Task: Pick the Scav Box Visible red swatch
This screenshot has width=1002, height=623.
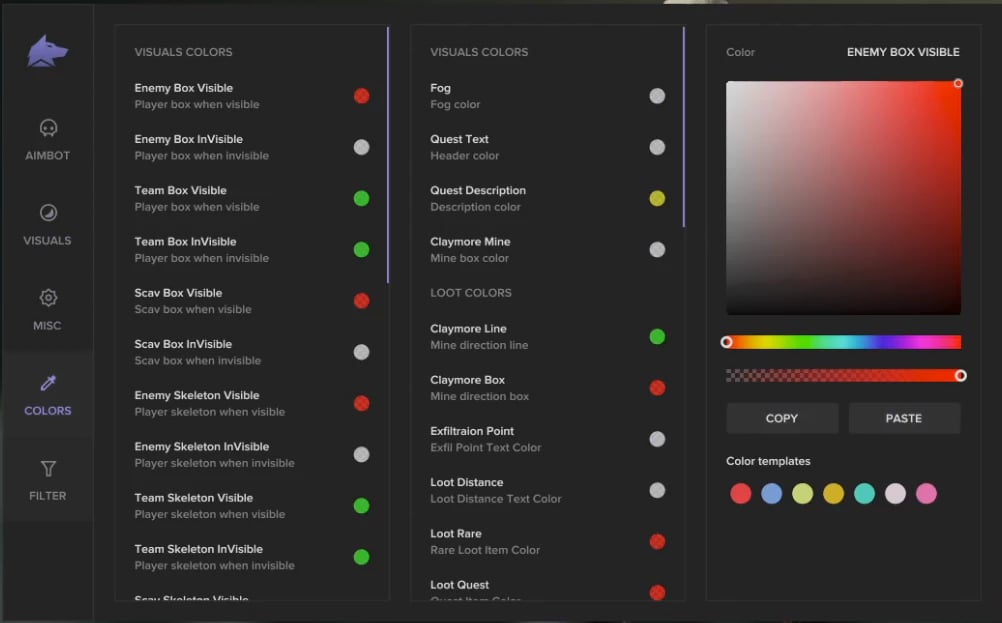Action: click(361, 300)
